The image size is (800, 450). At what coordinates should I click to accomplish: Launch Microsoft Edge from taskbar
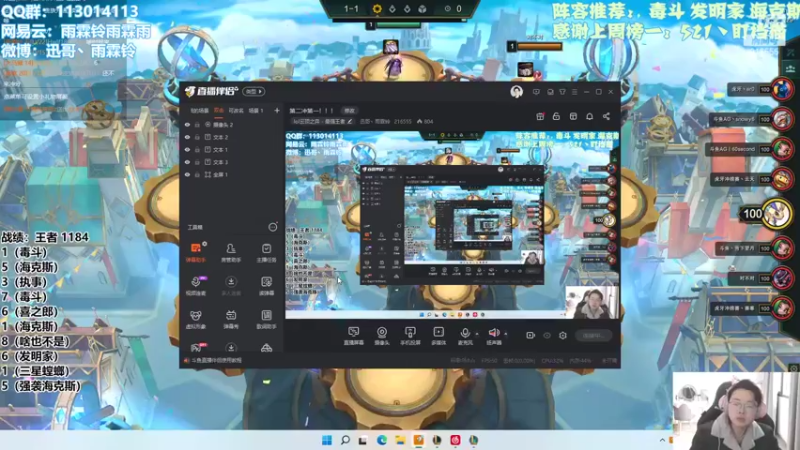tap(382, 440)
